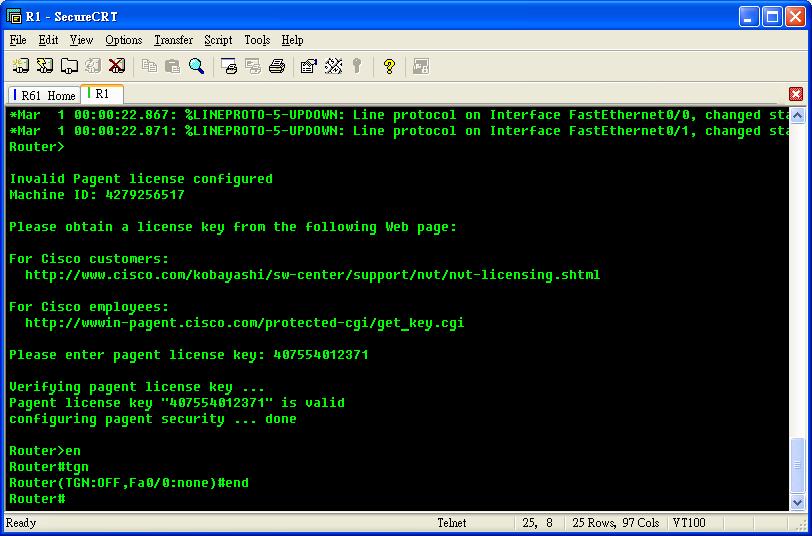Open the Transfer menu
The width and height of the screenshot is (812, 536).
(173, 40)
